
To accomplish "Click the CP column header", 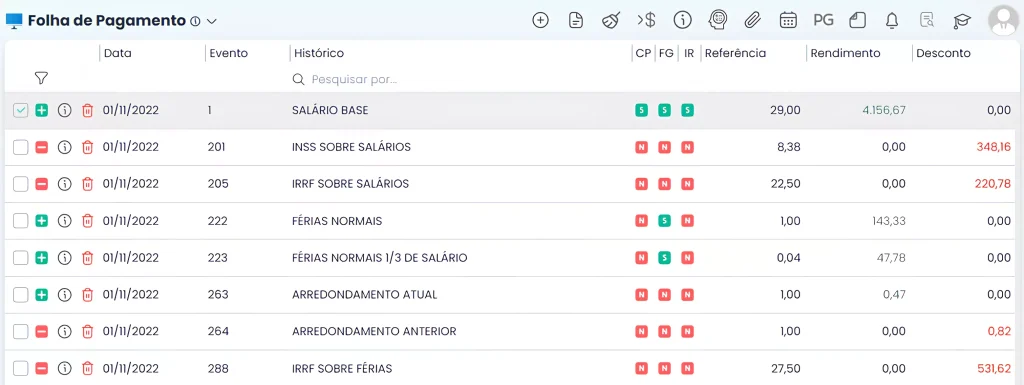I will (643, 54).
